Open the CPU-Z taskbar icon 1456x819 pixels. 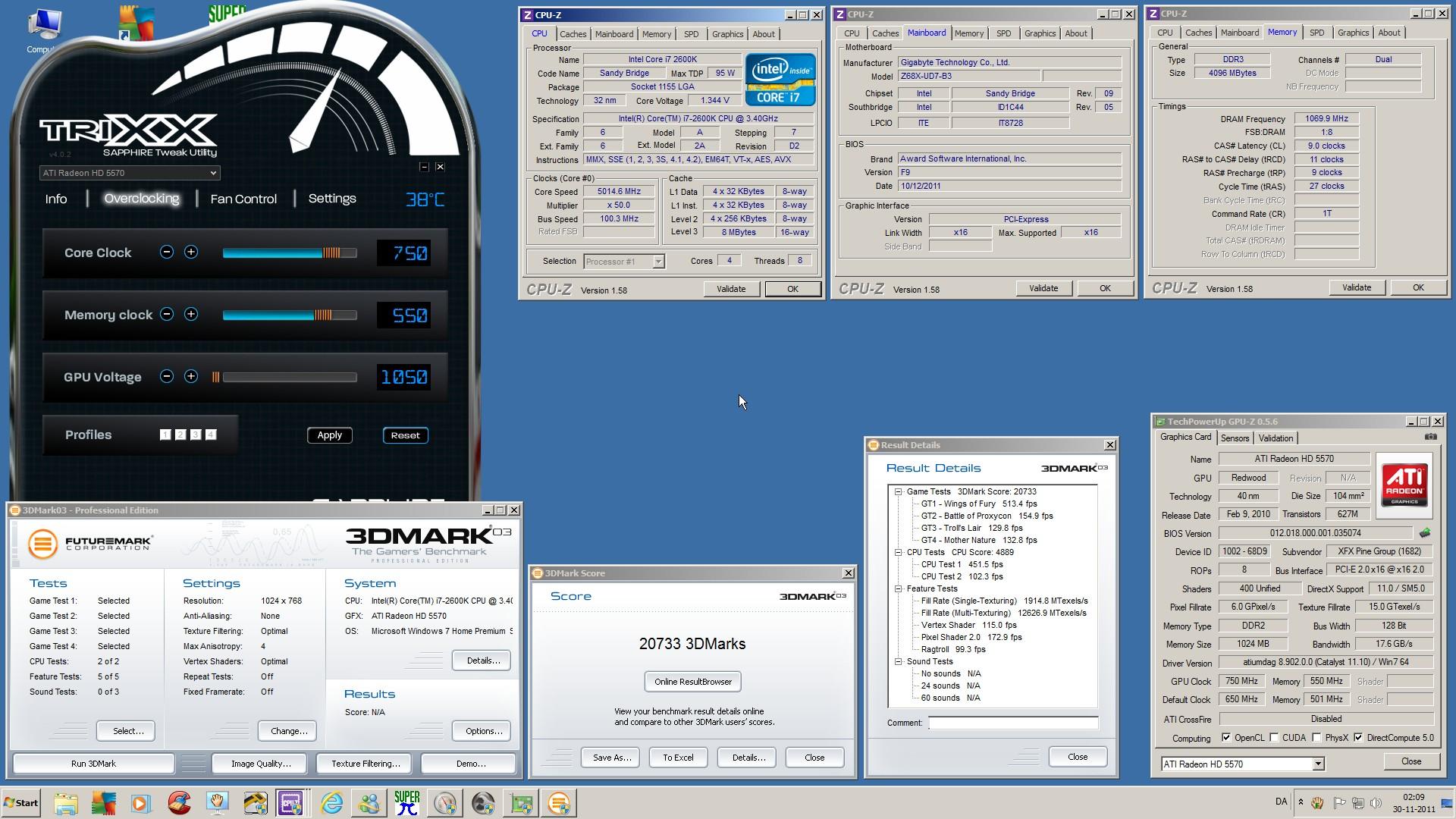click(291, 803)
